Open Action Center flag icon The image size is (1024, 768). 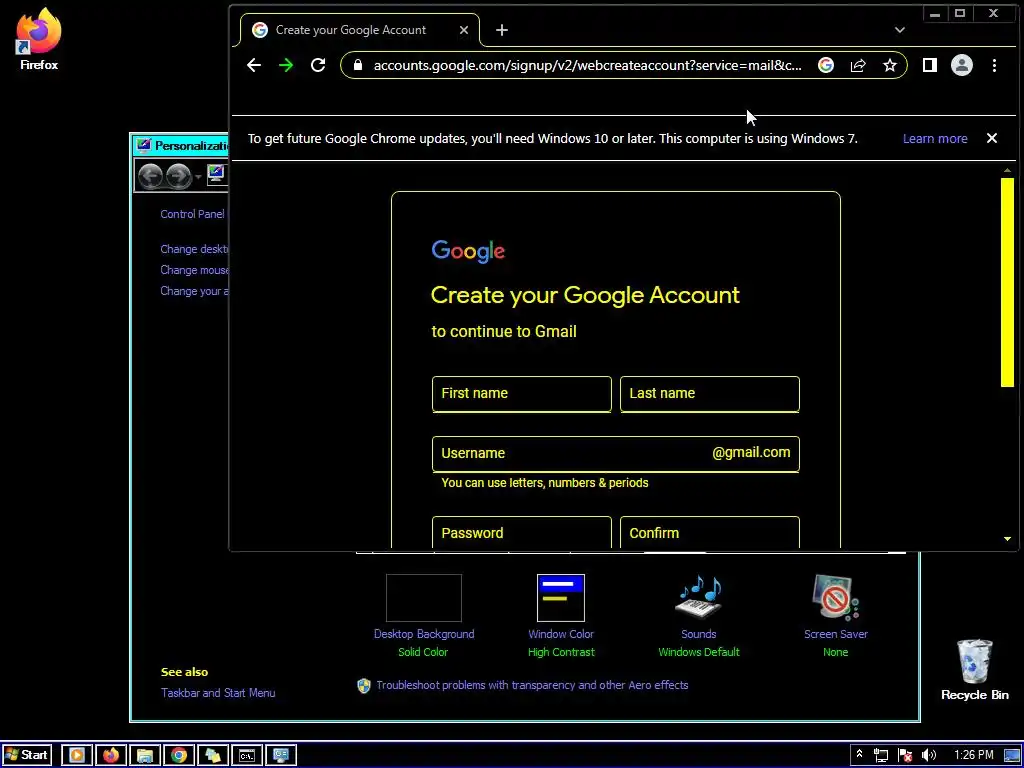pos(904,756)
